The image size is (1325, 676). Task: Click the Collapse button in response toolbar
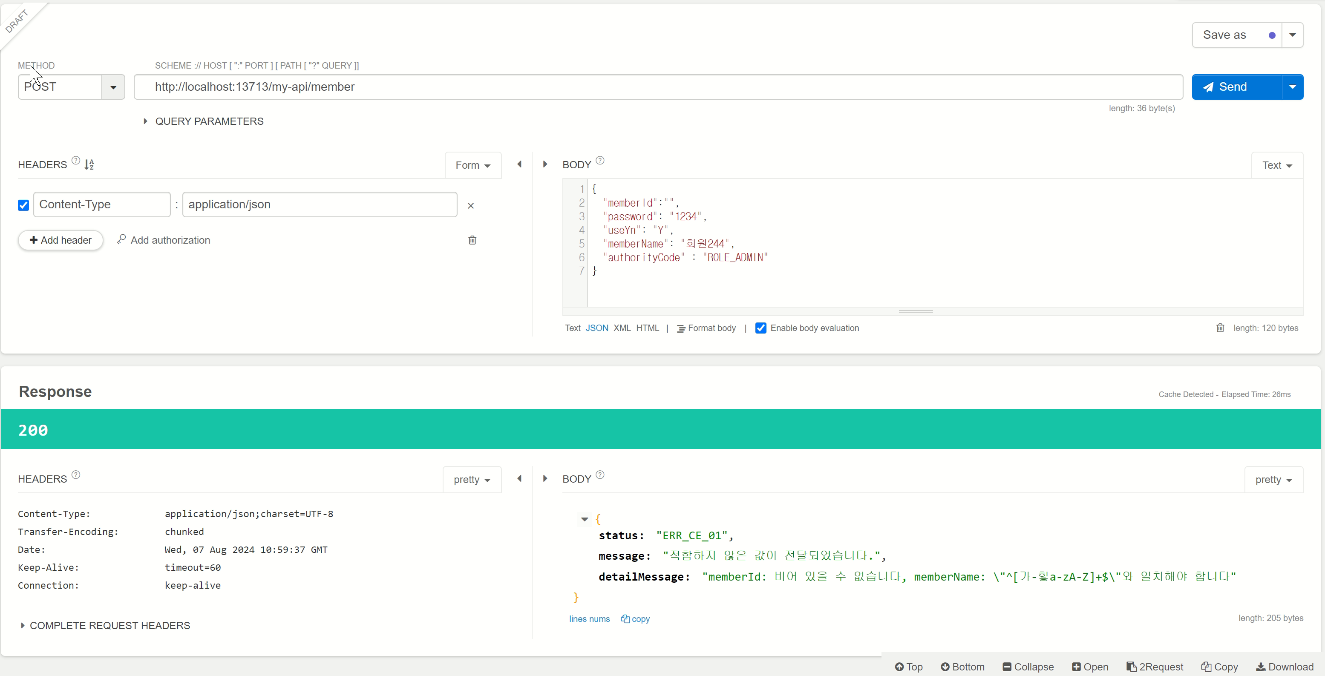click(1028, 667)
